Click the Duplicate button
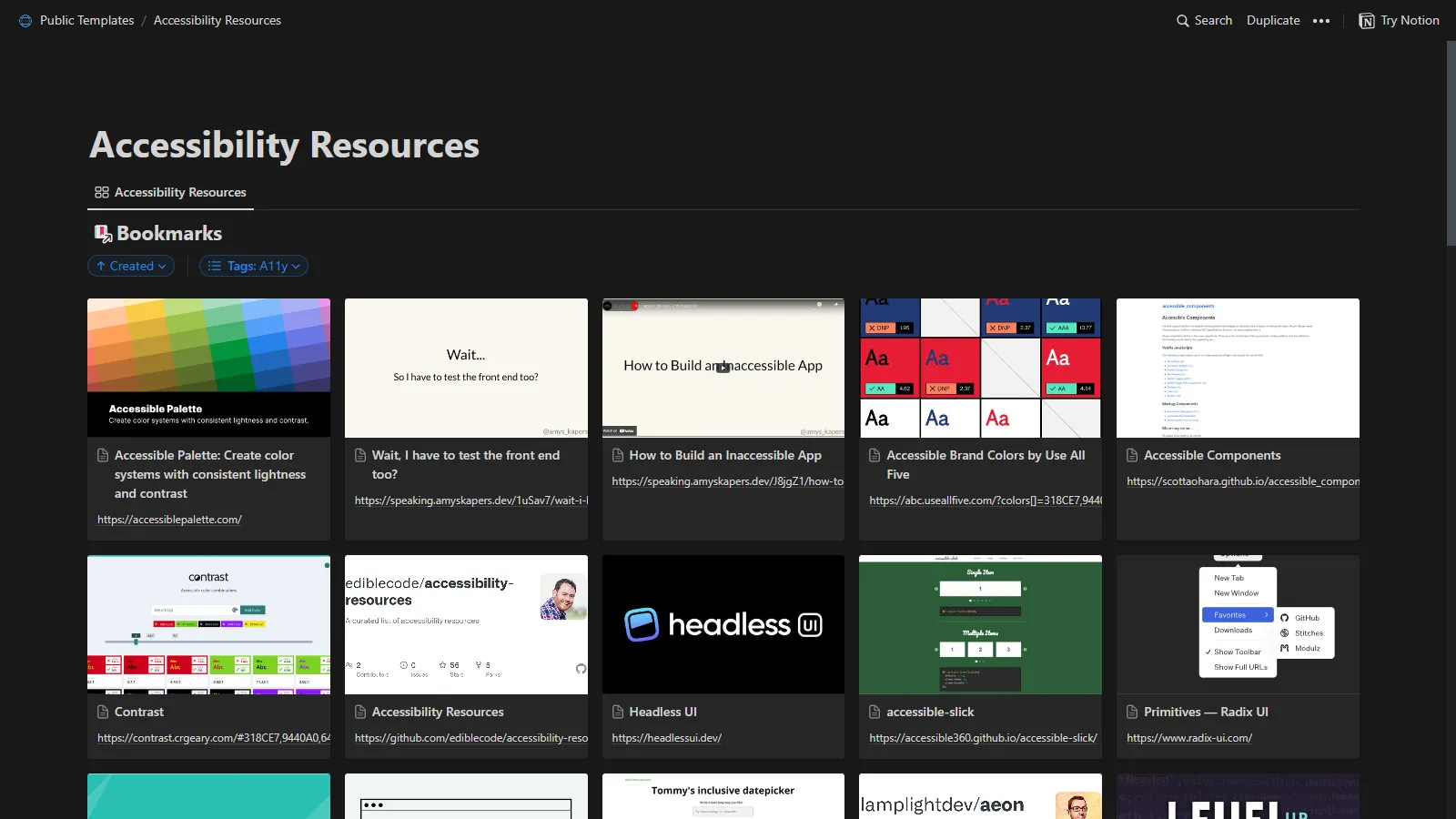This screenshot has width=1456, height=819. (x=1272, y=20)
